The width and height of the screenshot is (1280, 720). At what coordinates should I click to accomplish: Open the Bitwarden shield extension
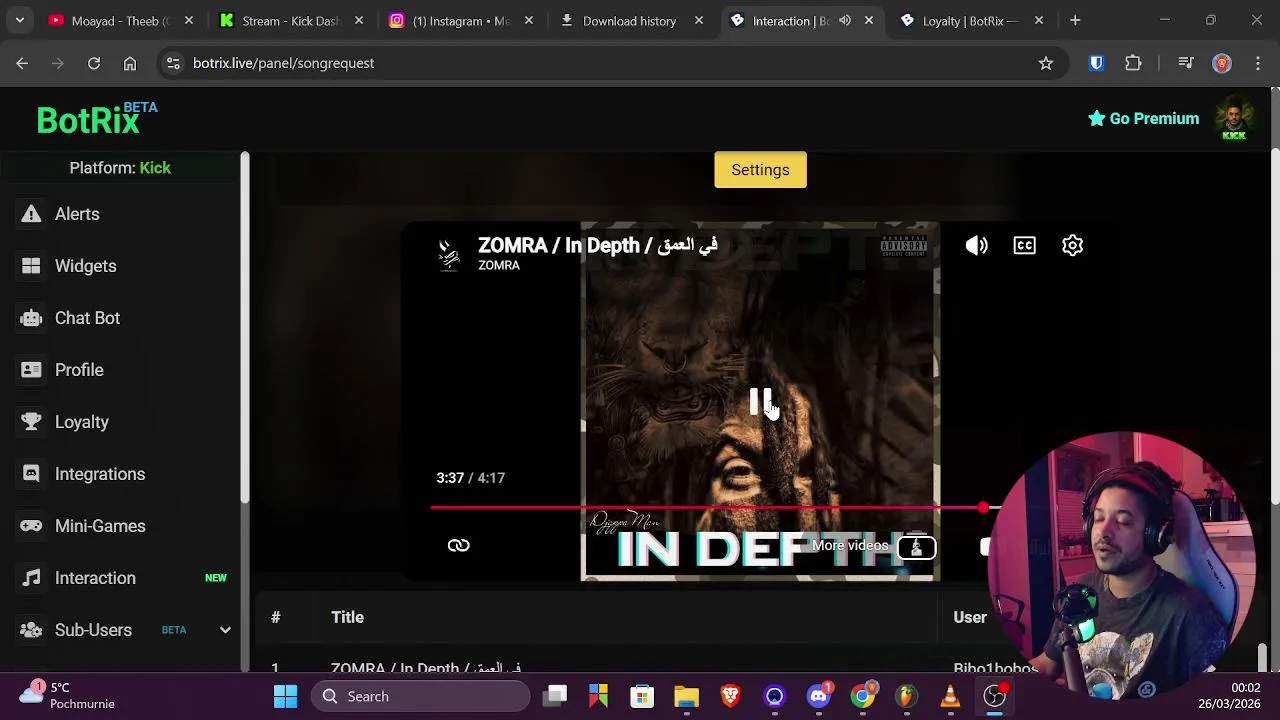pyautogui.click(x=1097, y=63)
